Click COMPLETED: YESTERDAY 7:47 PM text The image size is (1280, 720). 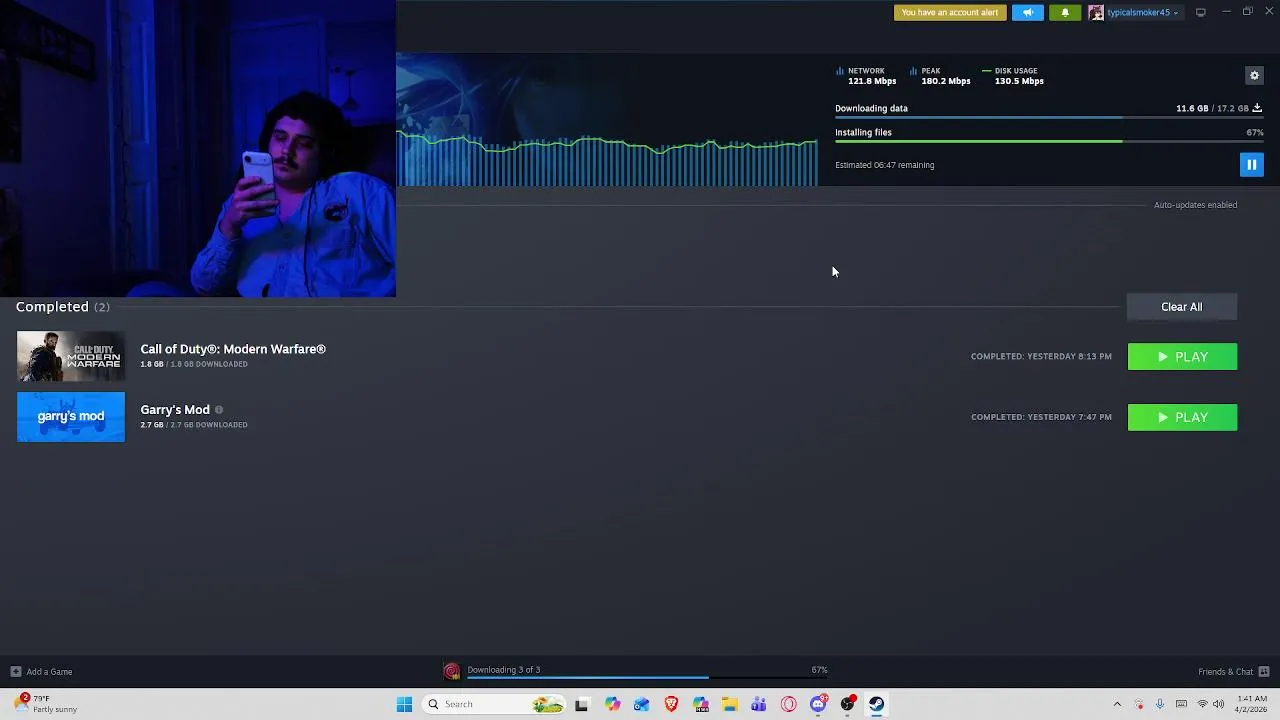point(1041,417)
